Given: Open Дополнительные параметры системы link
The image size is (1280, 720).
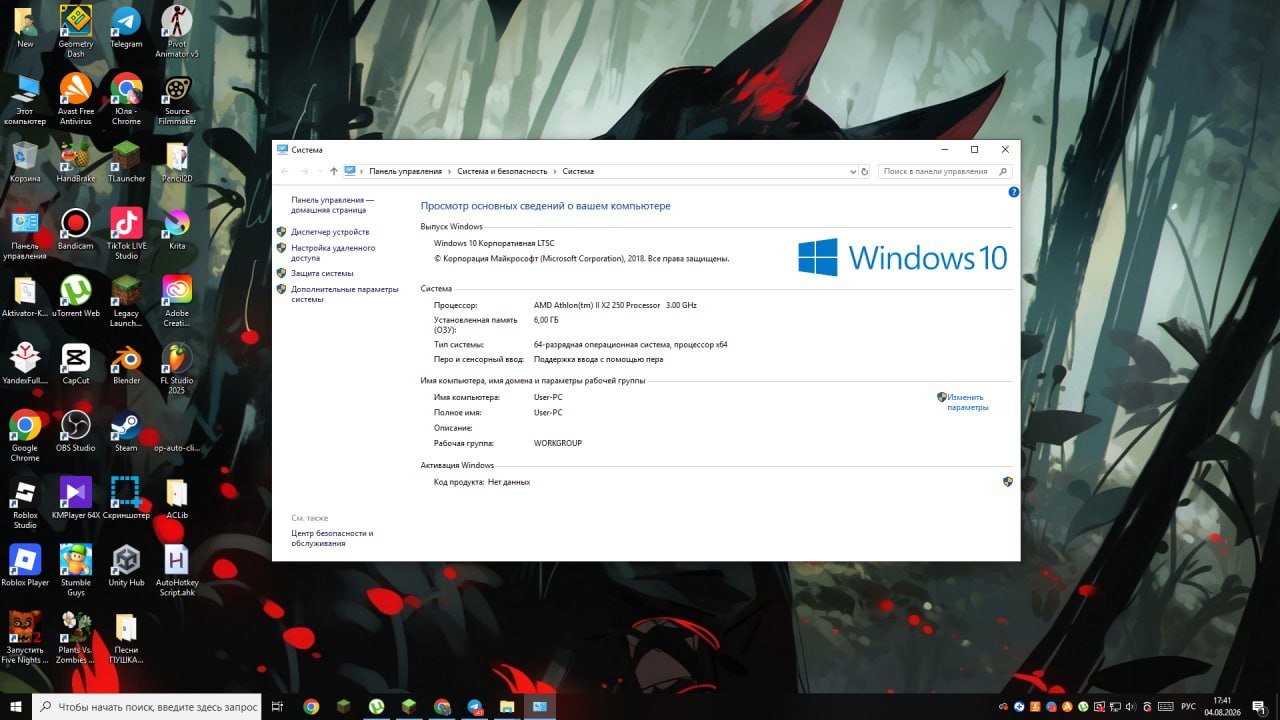Looking at the screenshot, I should click(344, 294).
